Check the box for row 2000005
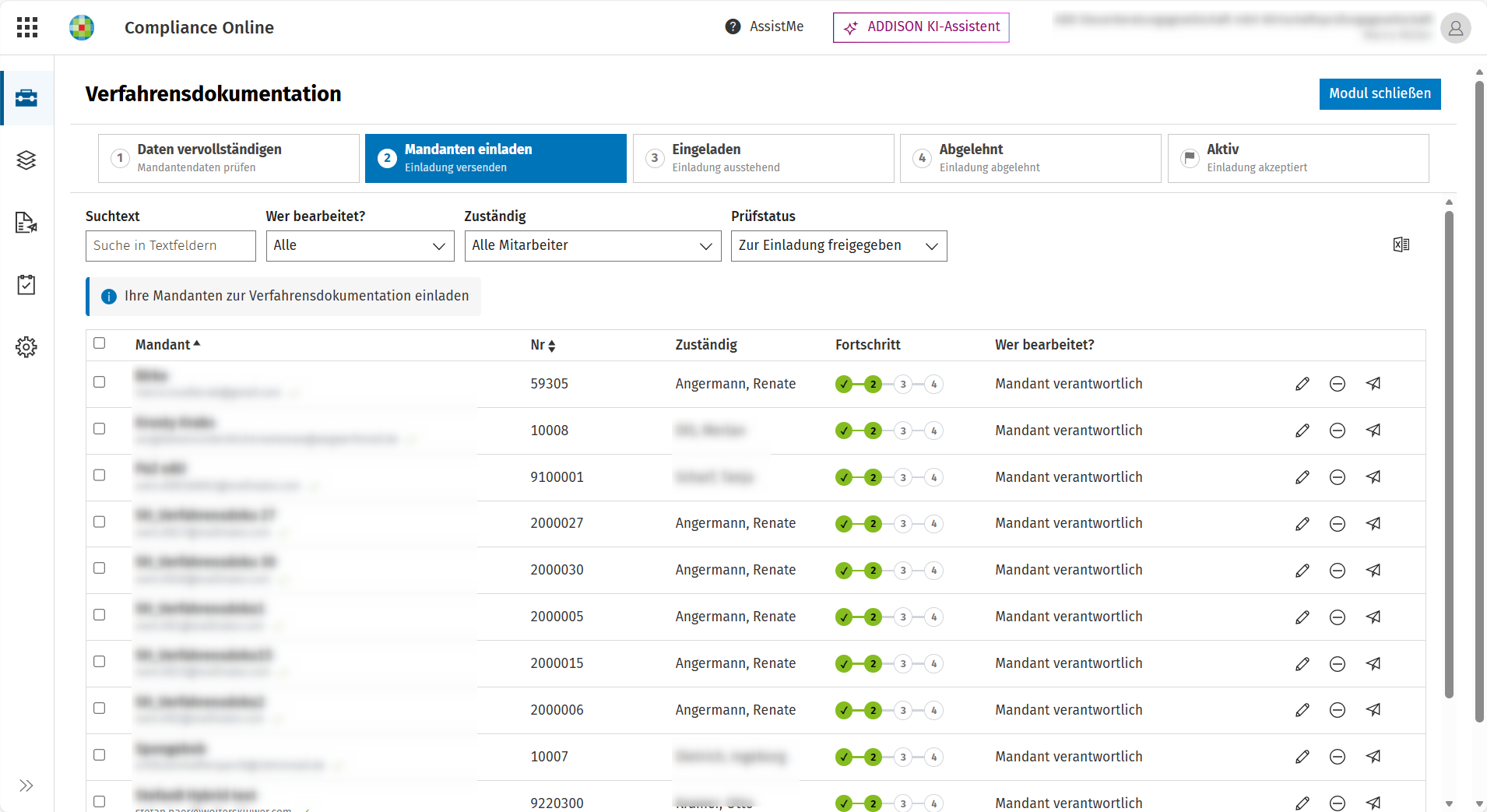This screenshot has height=812, width=1487. [x=100, y=615]
